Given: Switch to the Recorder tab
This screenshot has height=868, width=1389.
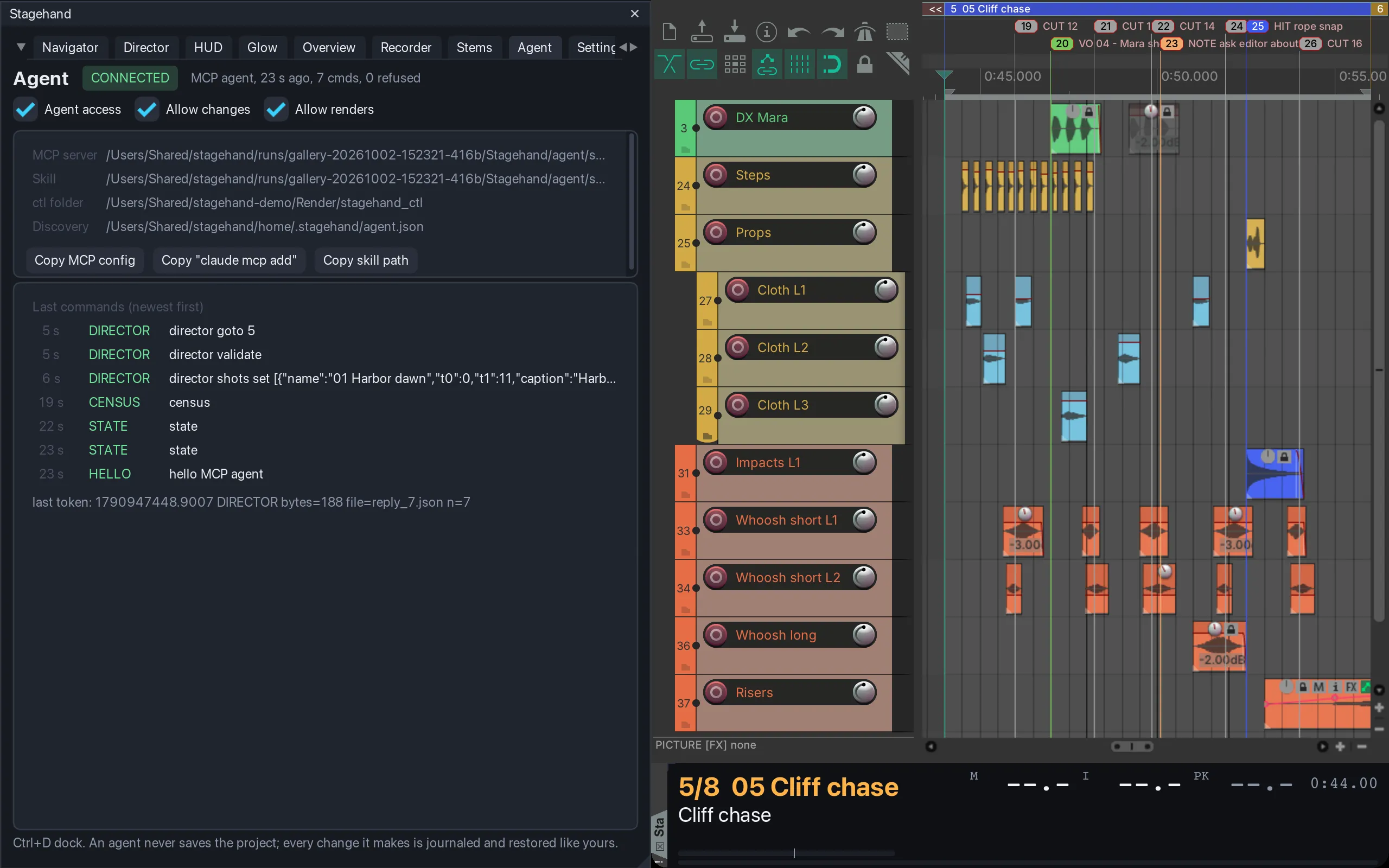Looking at the screenshot, I should [406, 48].
